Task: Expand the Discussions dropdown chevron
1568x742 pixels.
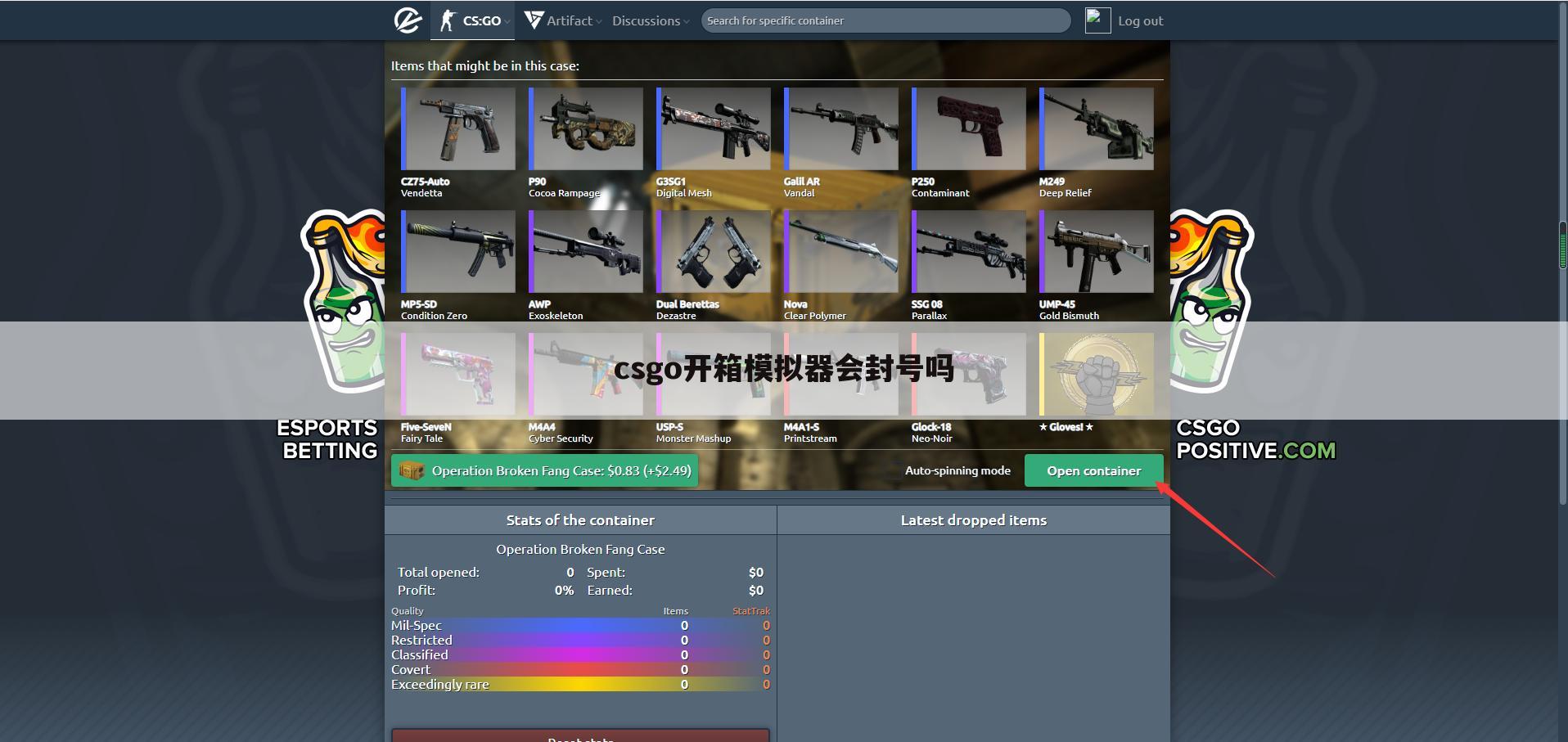Action: (x=686, y=22)
